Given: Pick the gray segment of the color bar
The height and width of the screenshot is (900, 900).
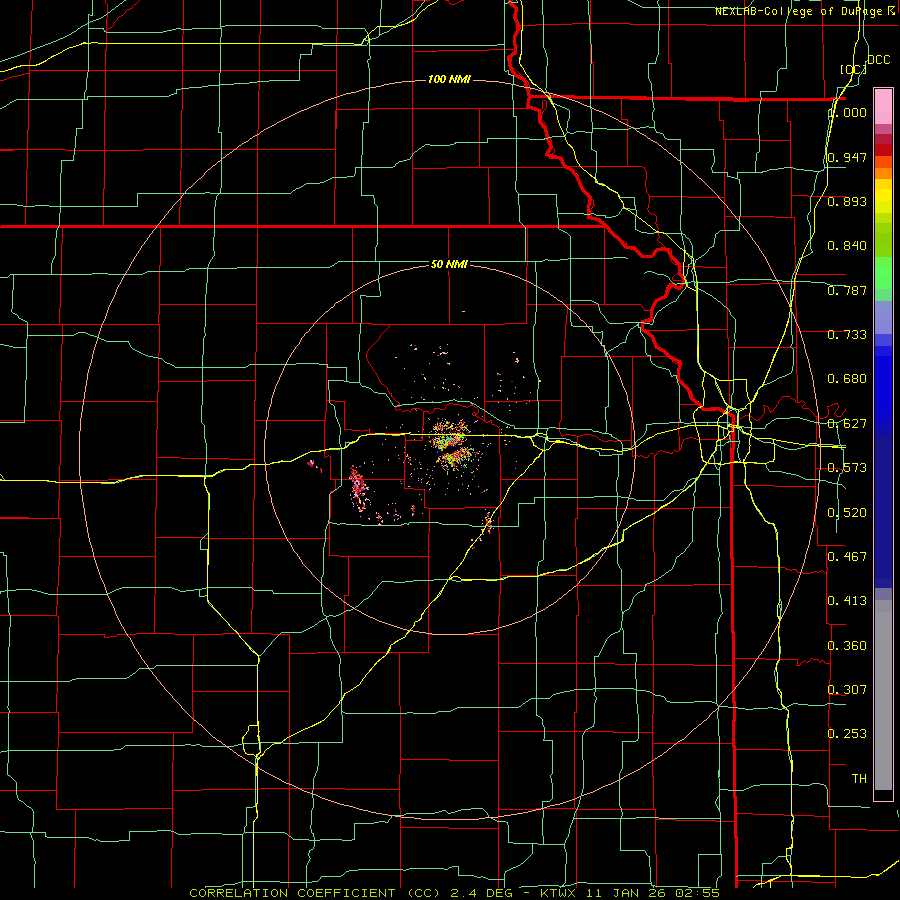Looking at the screenshot, I should 883,695.
